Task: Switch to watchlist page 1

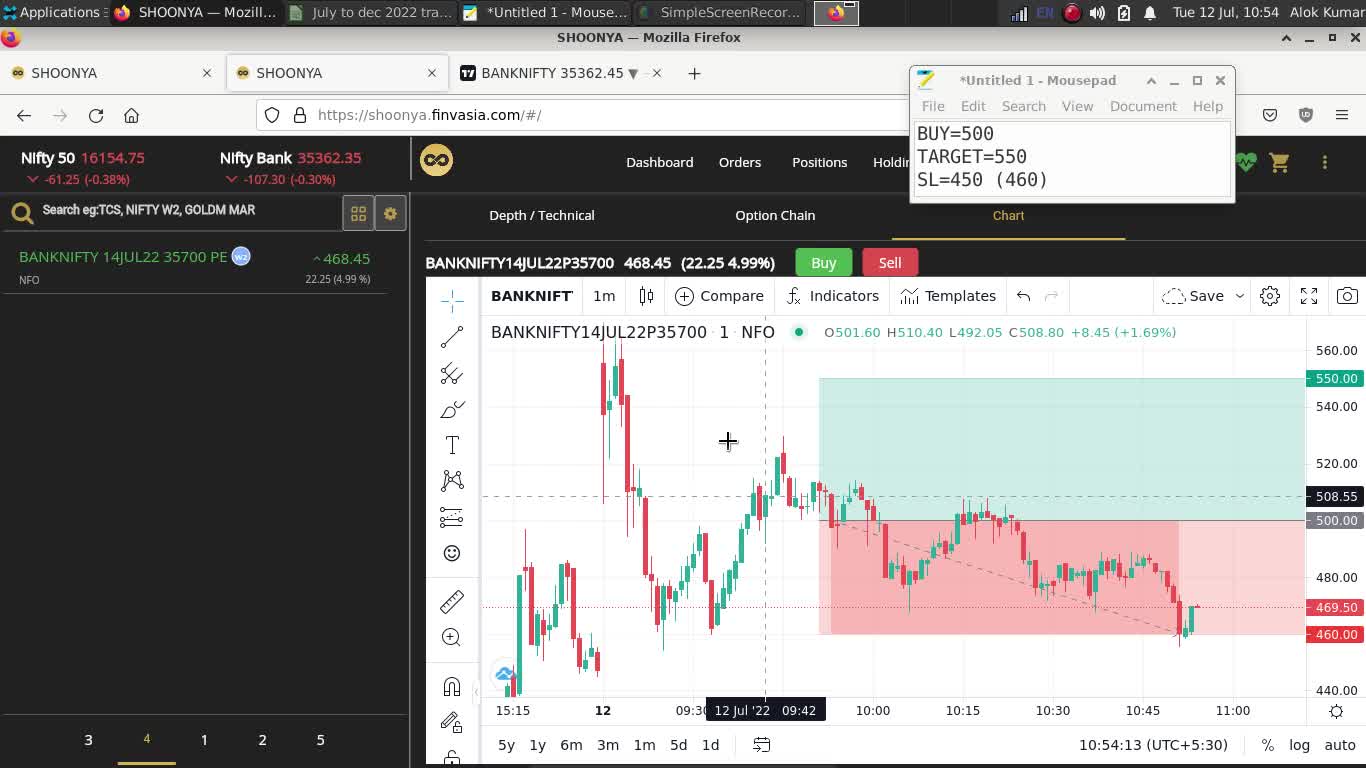Action: pos(204,740)
